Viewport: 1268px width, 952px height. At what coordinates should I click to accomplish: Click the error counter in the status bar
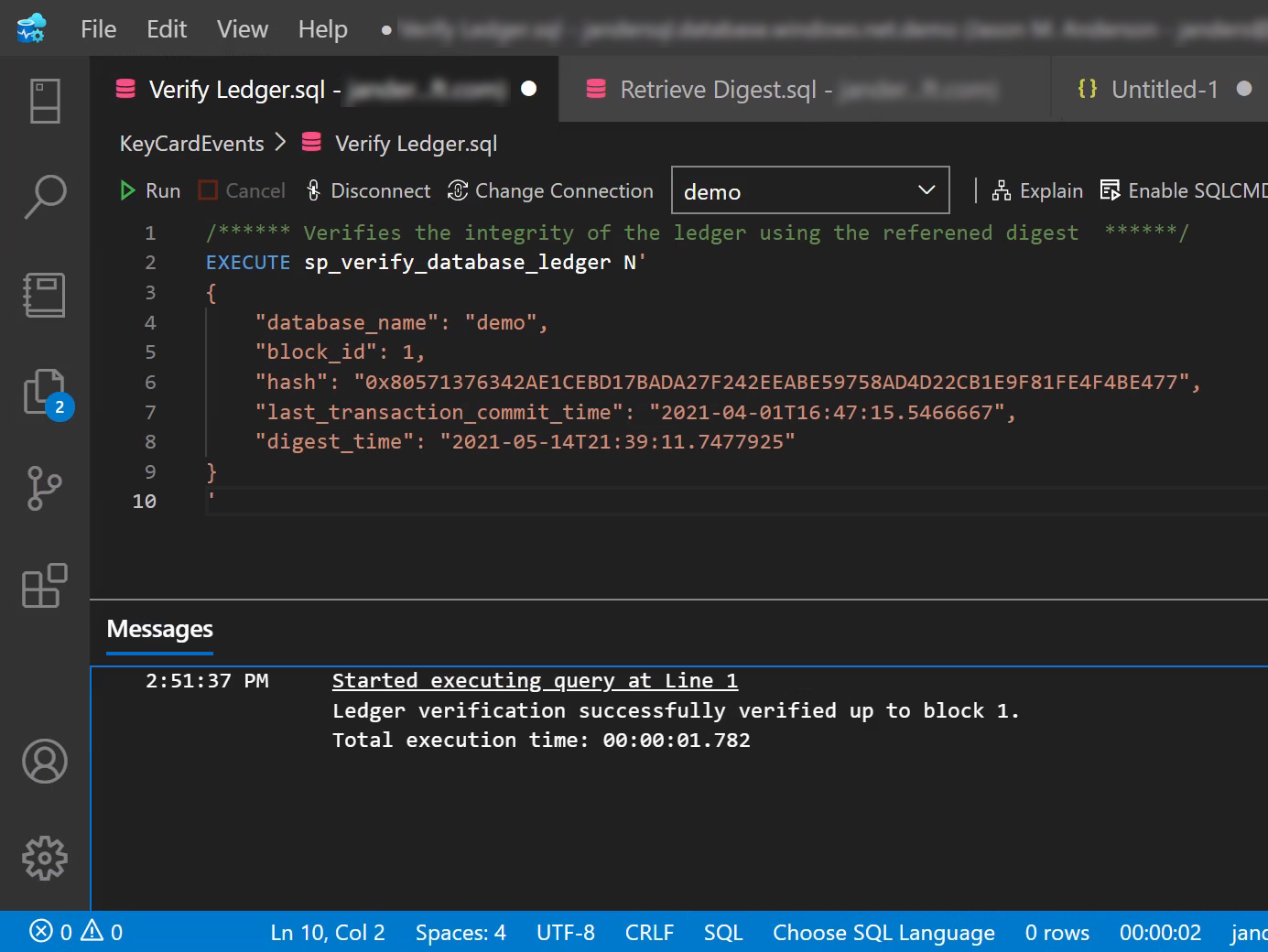(50, 931)
